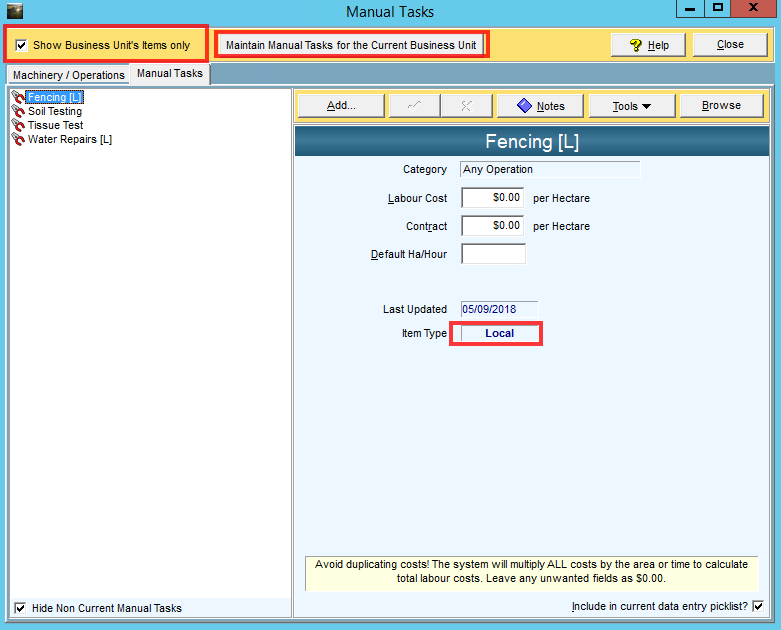Click the Labour Cost input field
This screenshot has width=781, height=630.
493,198
